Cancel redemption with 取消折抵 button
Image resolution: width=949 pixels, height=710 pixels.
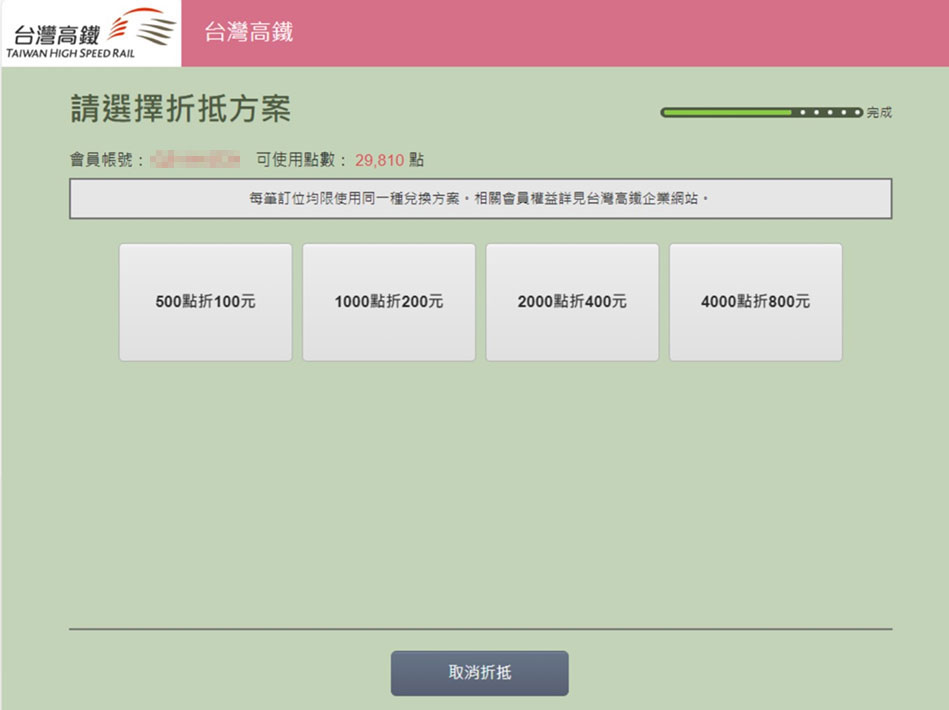tap(479, 672)
